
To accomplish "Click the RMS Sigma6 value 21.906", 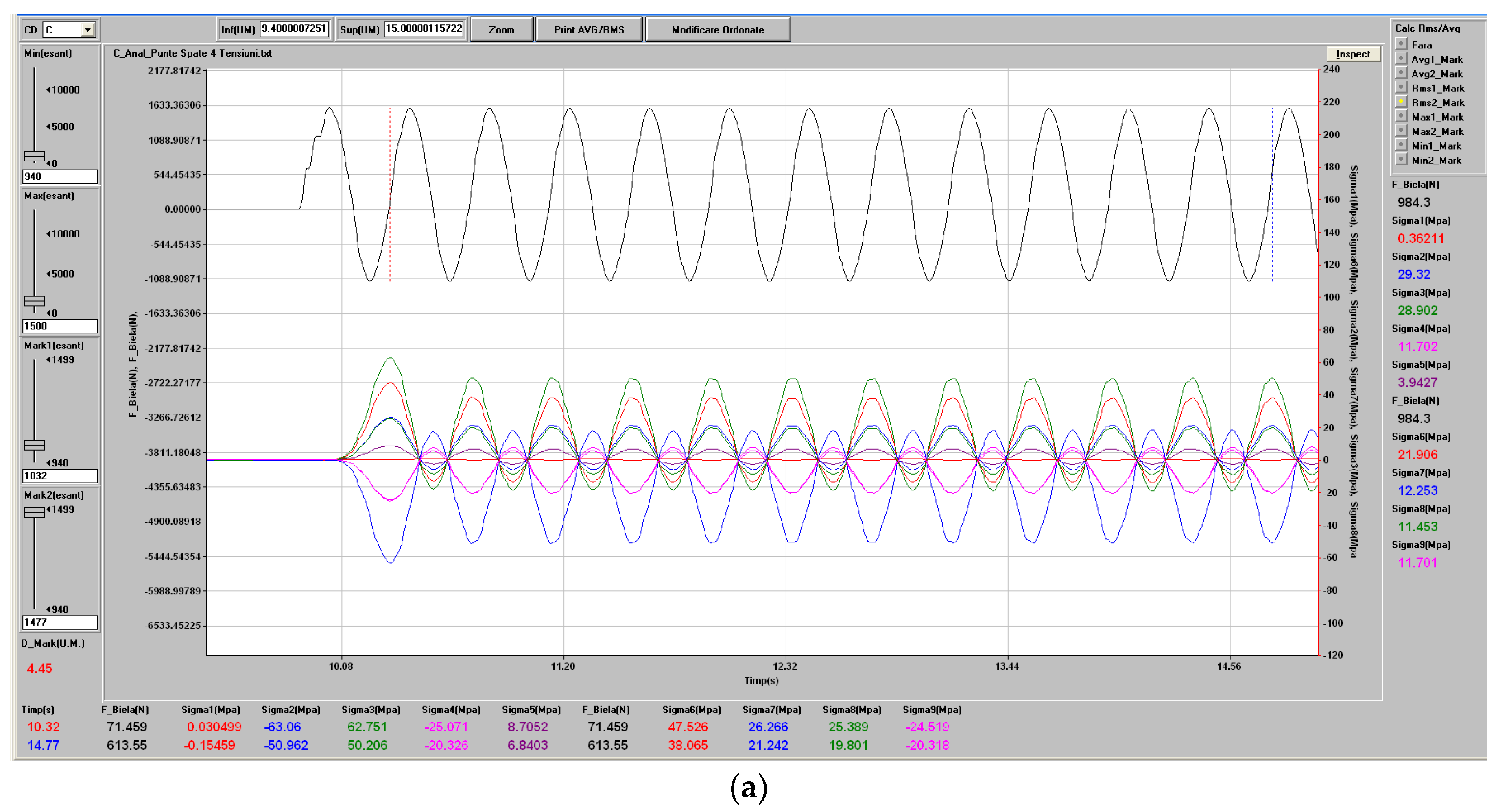I will point(1417,455).
